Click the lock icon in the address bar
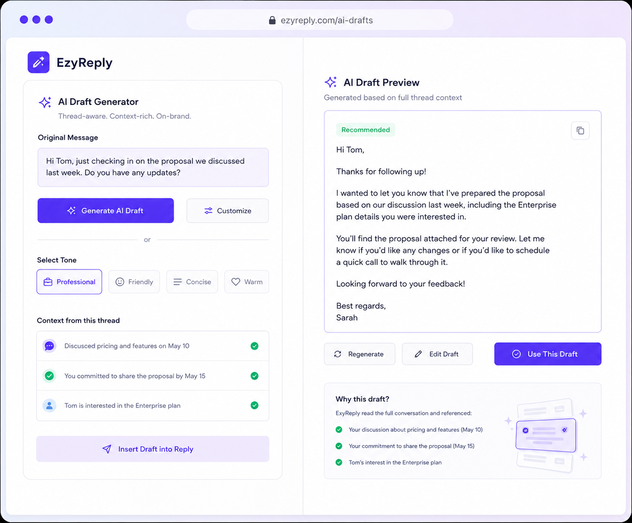632x523 pixels. click(272, 20)
